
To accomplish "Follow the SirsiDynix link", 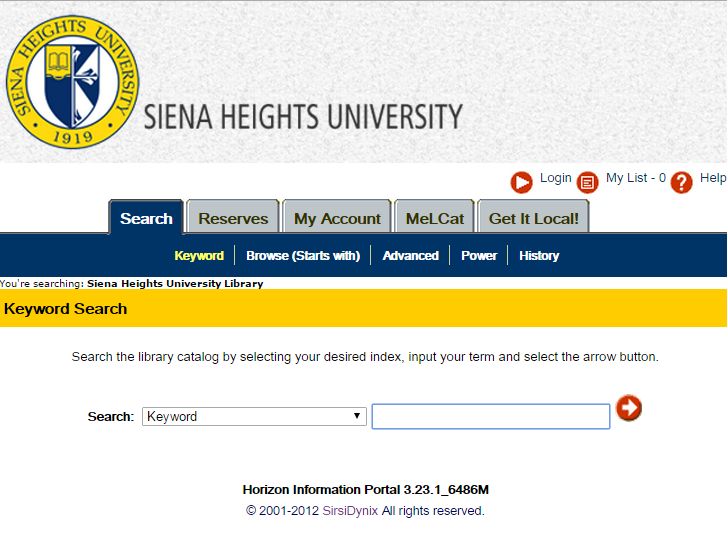I will (x=350, y=511).
